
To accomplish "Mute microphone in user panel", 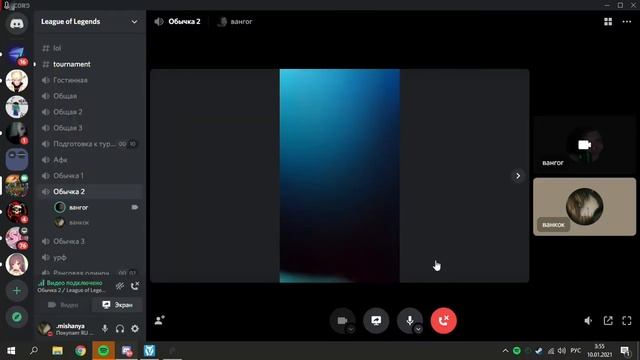I will 105,329.
